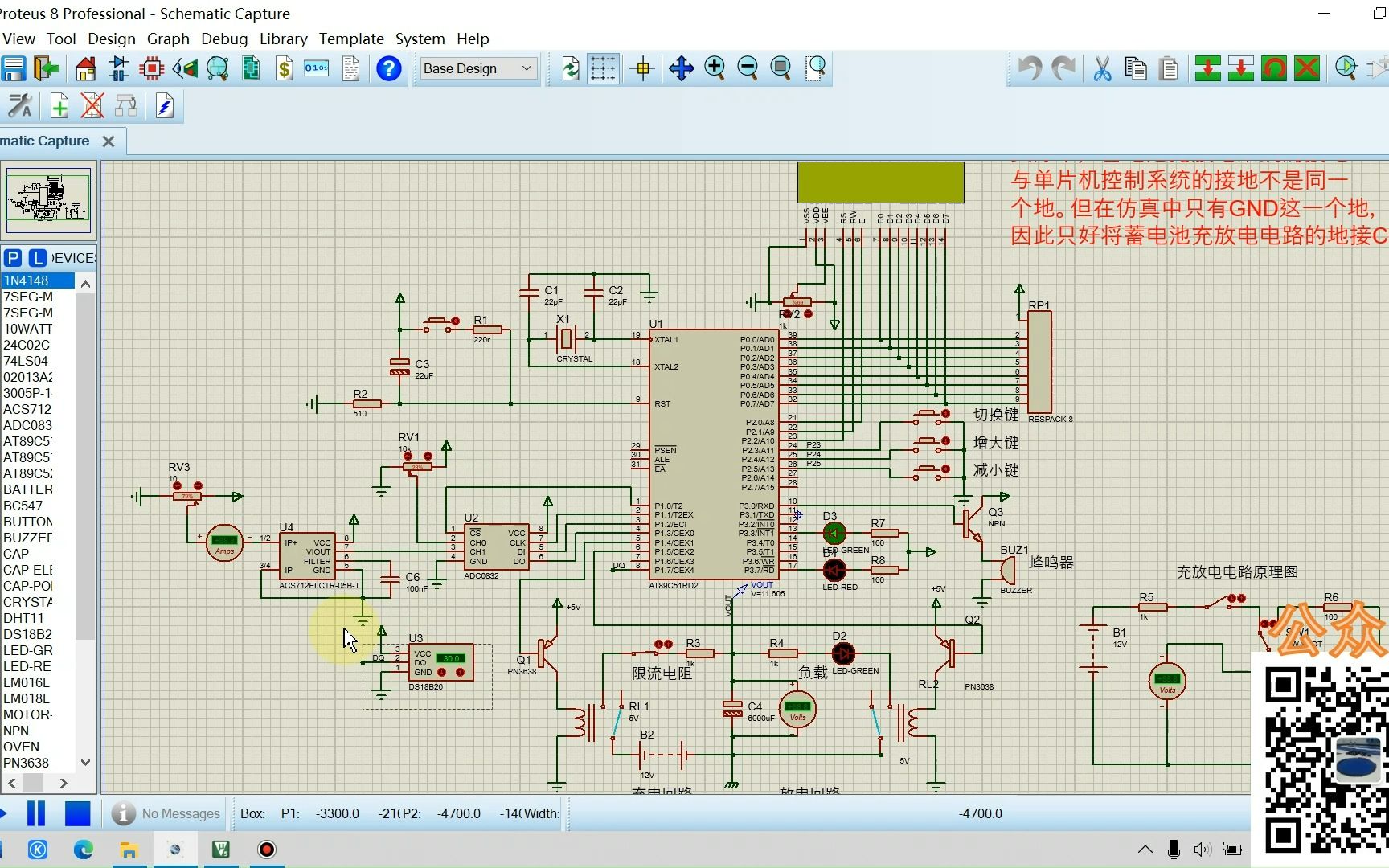Click the Zoom In magnifier icon
This screenshot has height=868, width=1389.
[714, 68]
